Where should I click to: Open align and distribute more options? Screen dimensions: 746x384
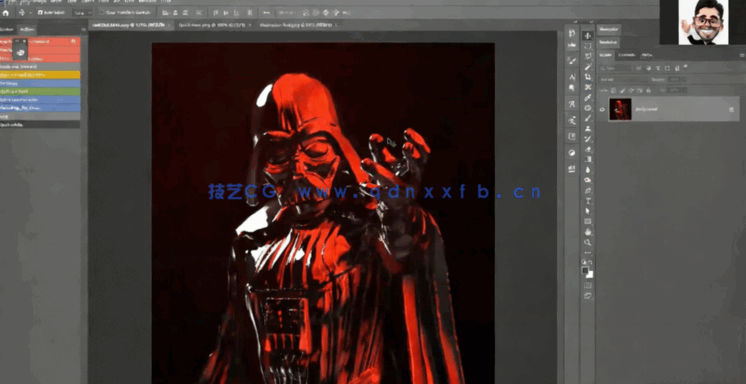266,12
